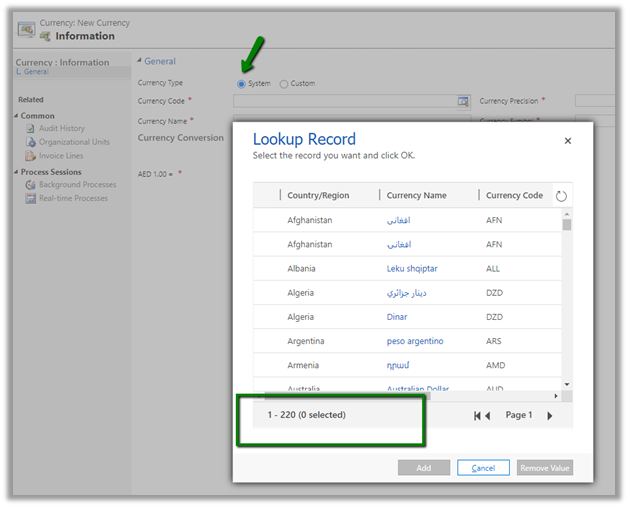Select the System currency type radio button
628x507 pixels.
pyautogui.click(x=242, y=84)
